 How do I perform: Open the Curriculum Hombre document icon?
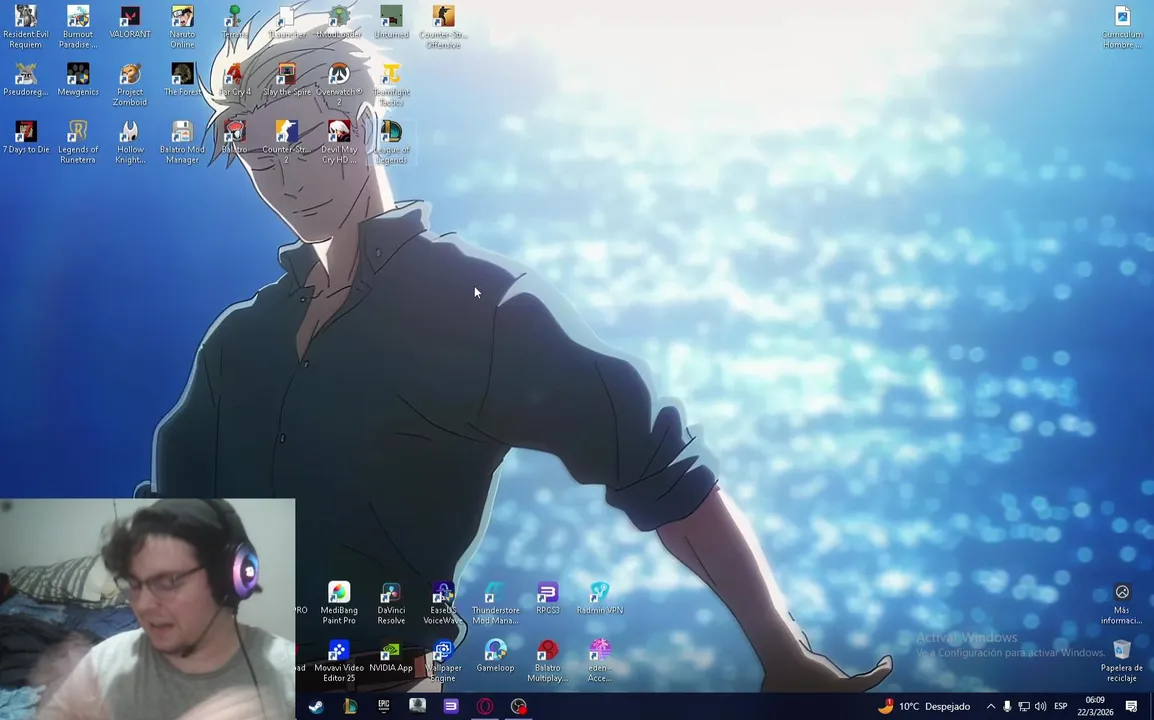coord(1122,27)
